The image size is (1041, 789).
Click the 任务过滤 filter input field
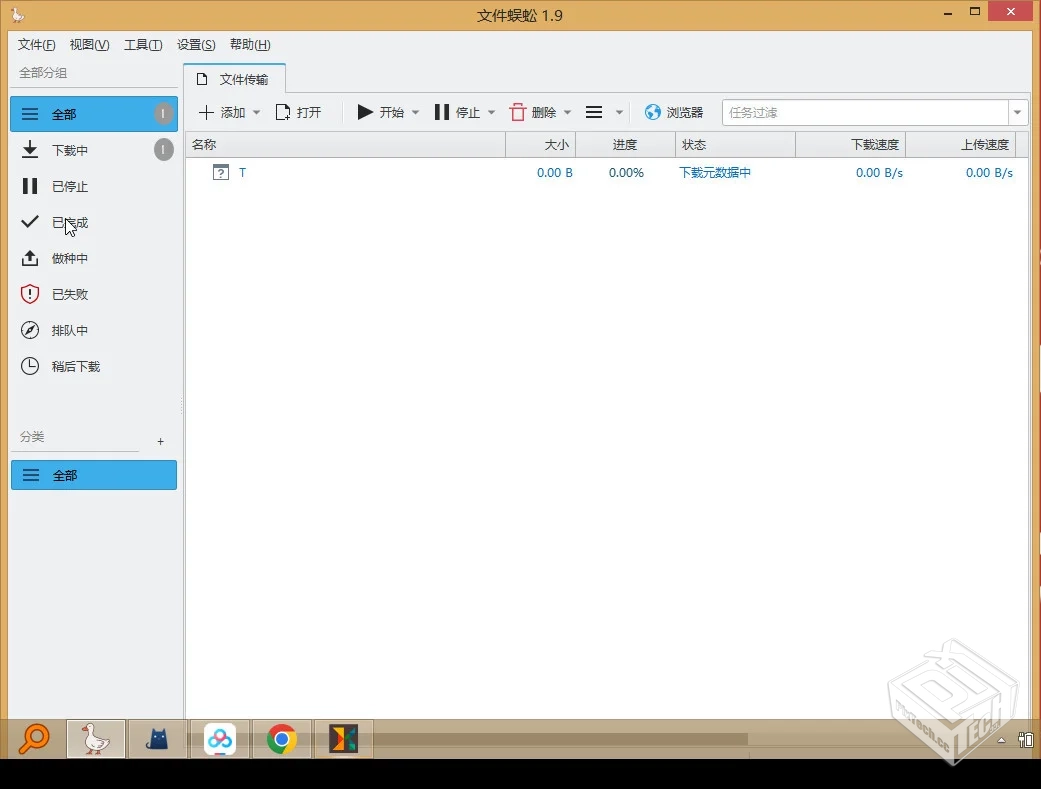(860, 112)
